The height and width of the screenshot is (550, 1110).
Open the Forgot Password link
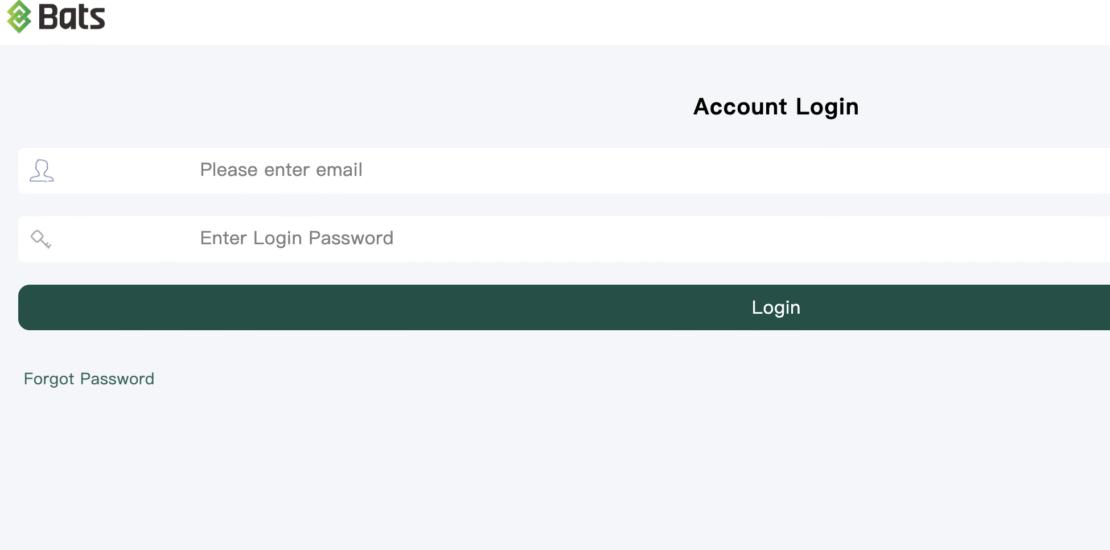[x=89, y=379]
